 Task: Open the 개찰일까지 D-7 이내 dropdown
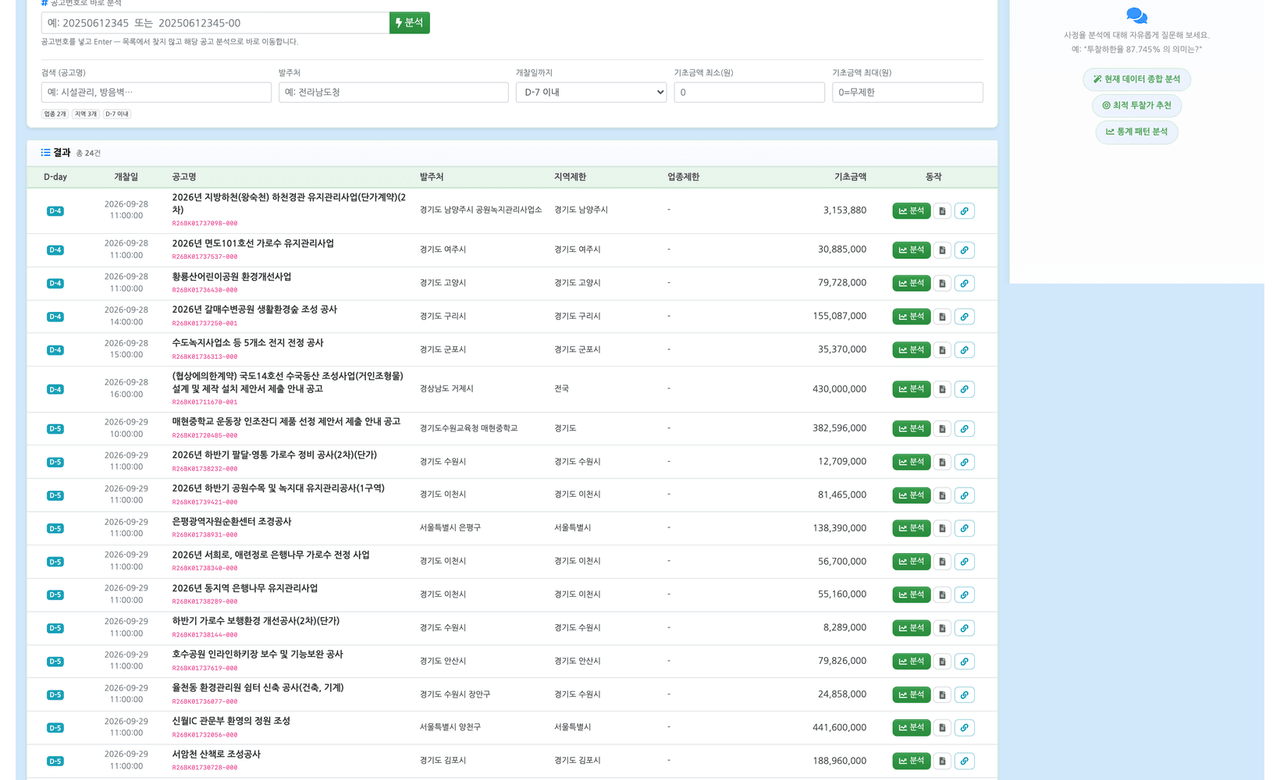pos(591,92)
